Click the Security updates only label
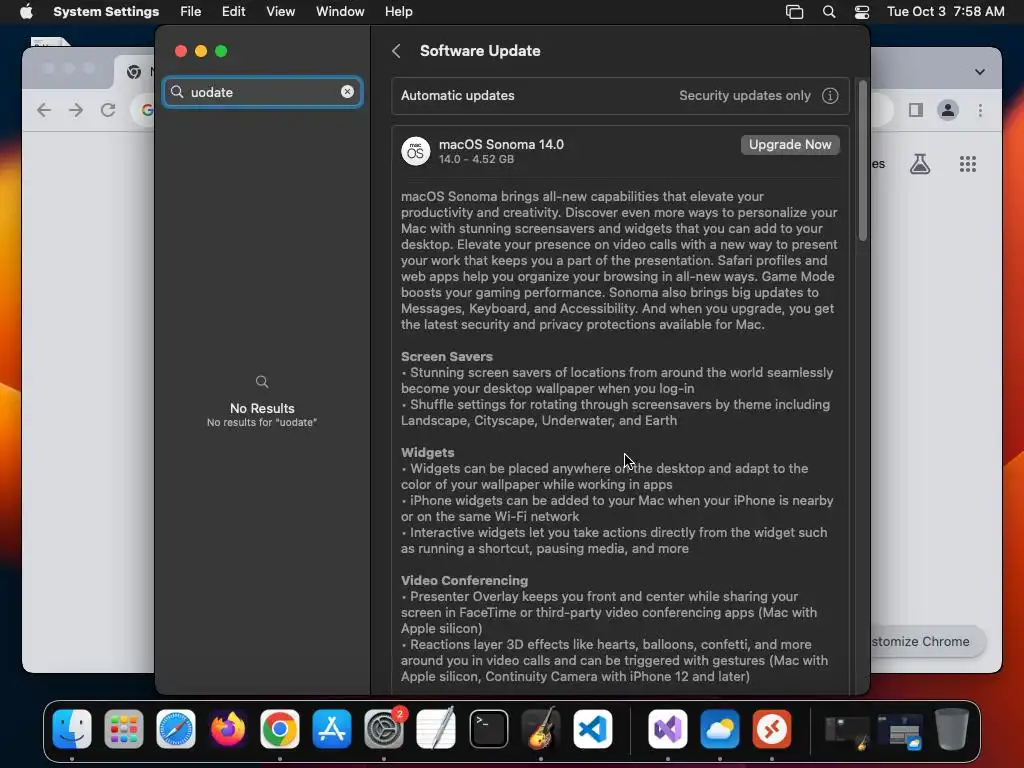Viewport: 1024px width, 768px height. click(x=744, y=95)
